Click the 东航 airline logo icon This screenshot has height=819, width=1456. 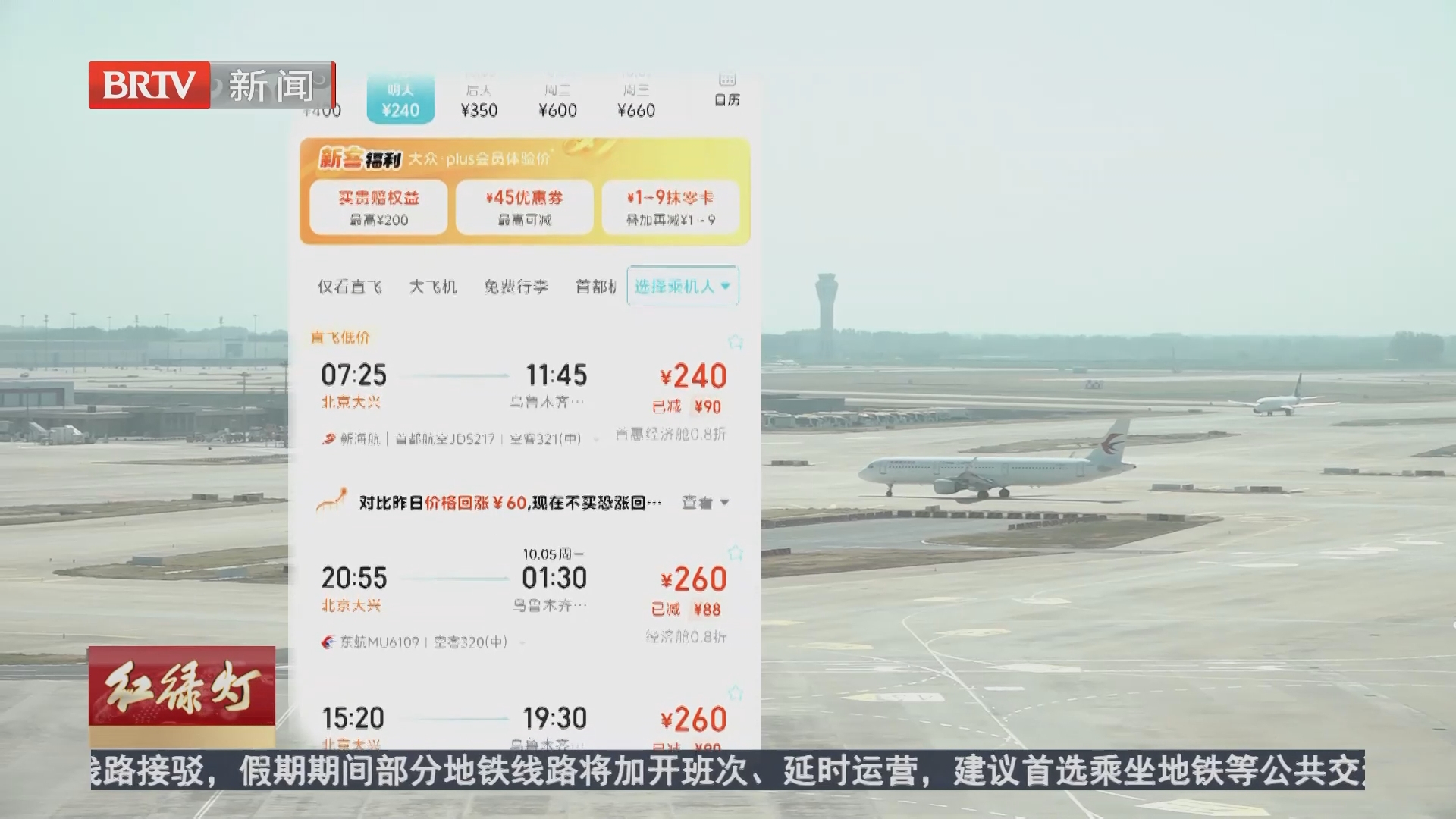pos(328,642)
